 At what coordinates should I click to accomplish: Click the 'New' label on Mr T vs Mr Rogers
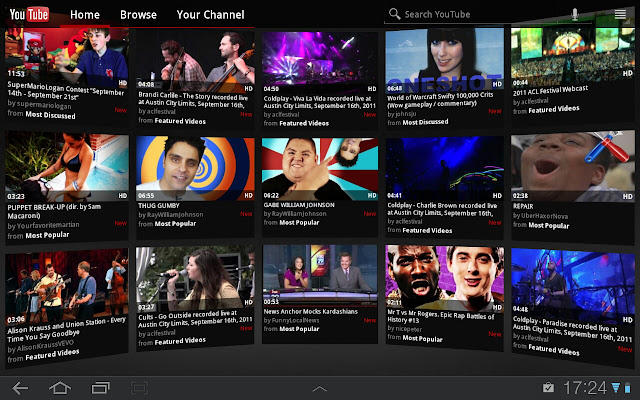[495, 334]
